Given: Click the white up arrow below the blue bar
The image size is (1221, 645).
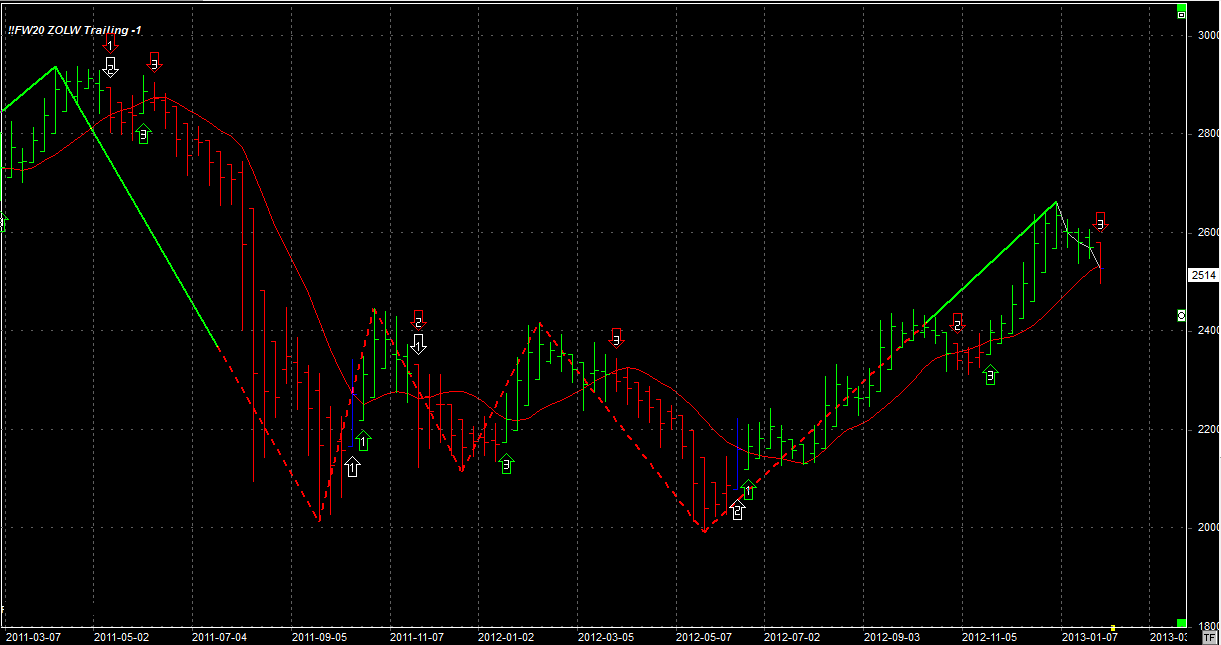Looking at the screenshot, I should (x=352, y=467).
